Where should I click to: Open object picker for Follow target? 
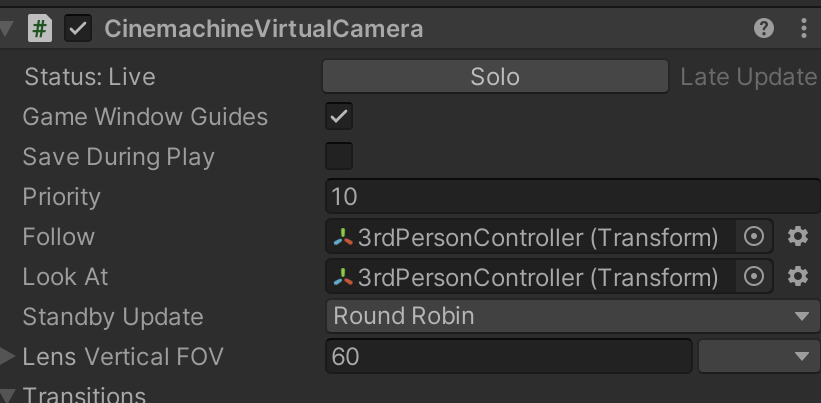coord(755,236)
